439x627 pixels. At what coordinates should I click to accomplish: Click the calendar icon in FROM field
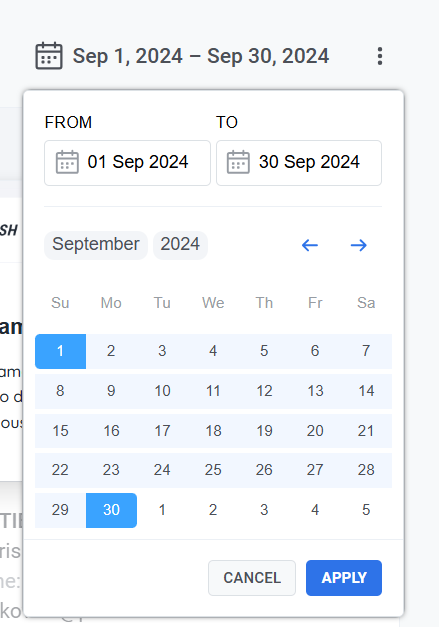tap(67, 162)
